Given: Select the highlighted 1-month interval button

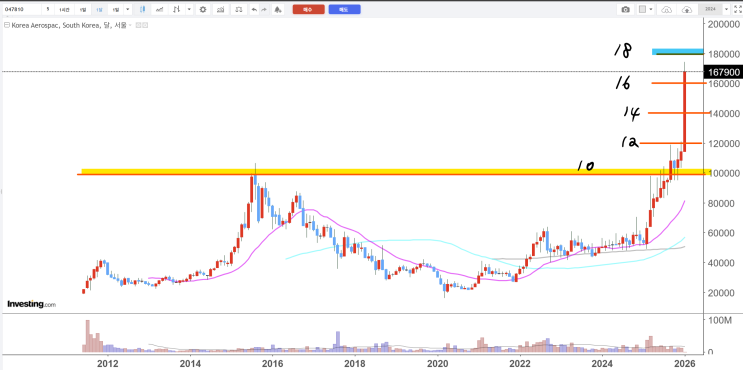Looking at the screenshot, I should [99, 9].
